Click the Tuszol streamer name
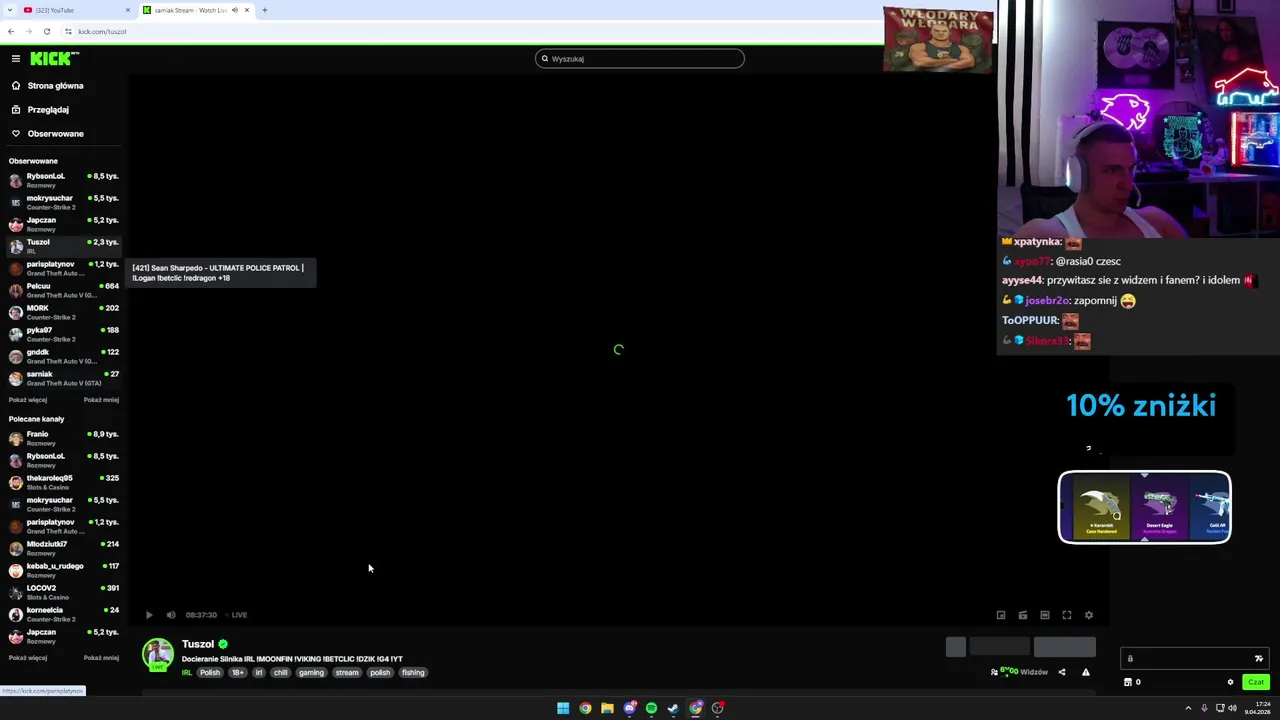Image resolution: width=1280 pixels, height=720 pixels. (x=198, y=644)
